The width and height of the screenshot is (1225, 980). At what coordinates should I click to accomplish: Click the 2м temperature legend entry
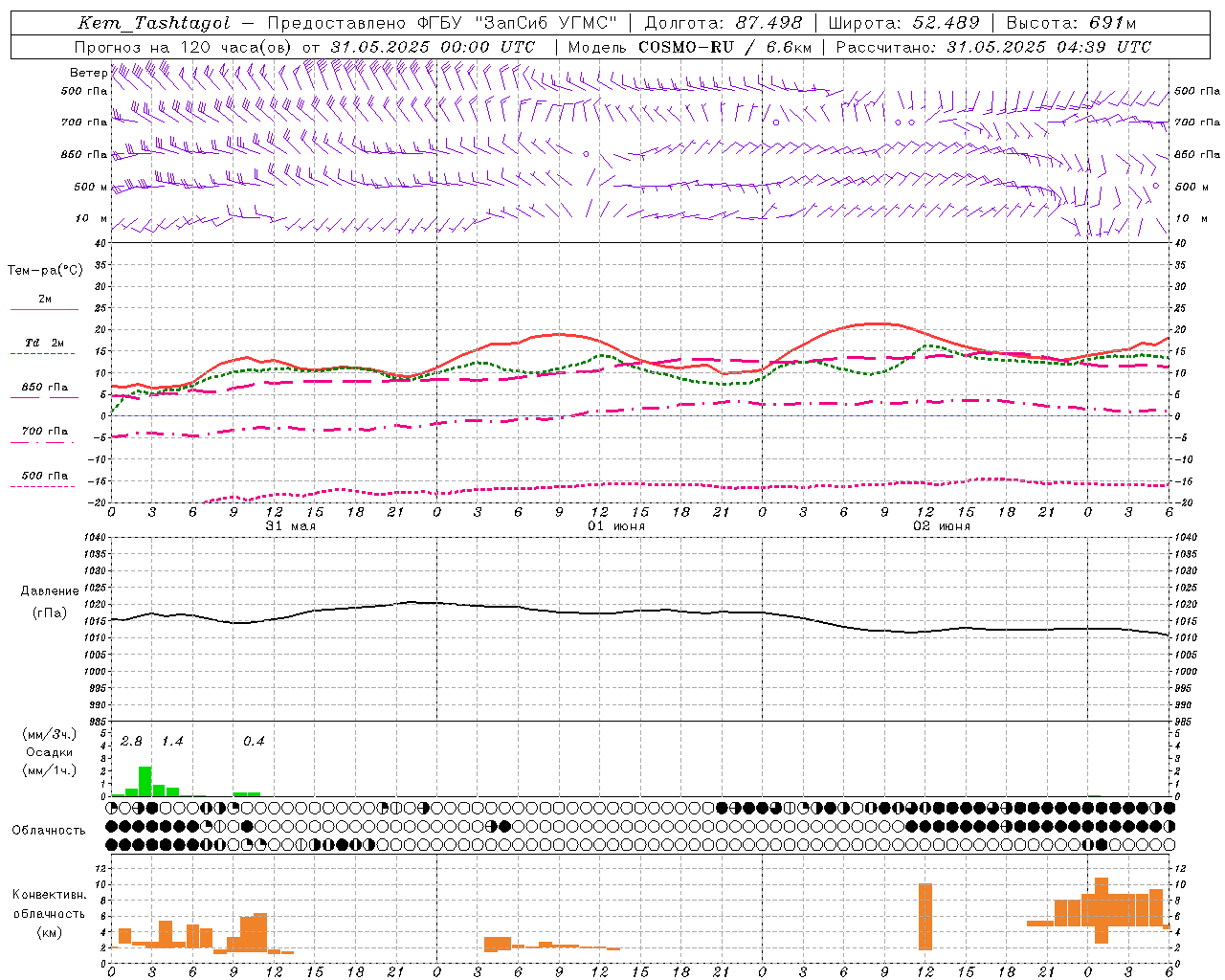click(44, 300)
